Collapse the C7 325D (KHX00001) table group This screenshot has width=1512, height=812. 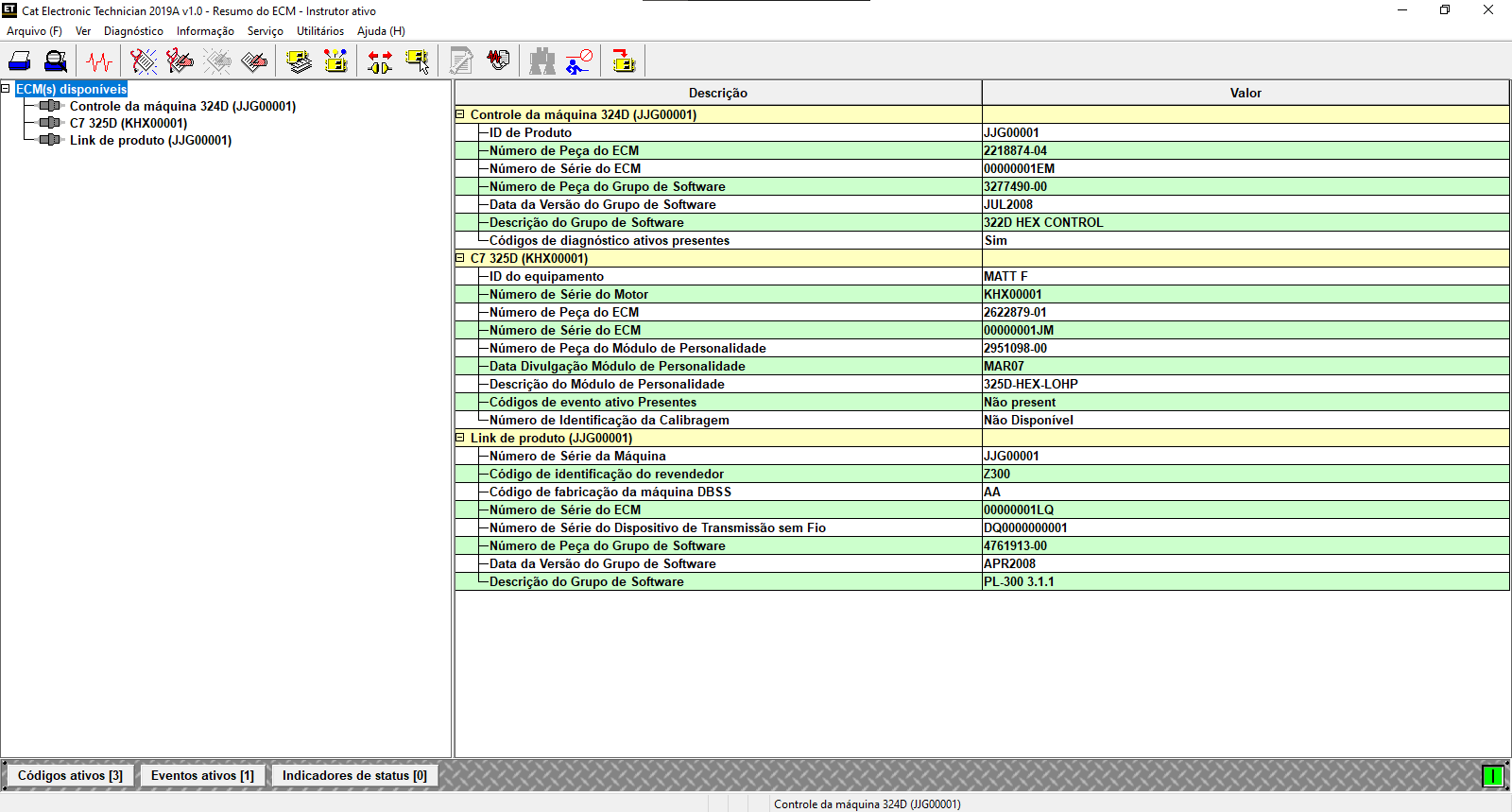[461, 258]
